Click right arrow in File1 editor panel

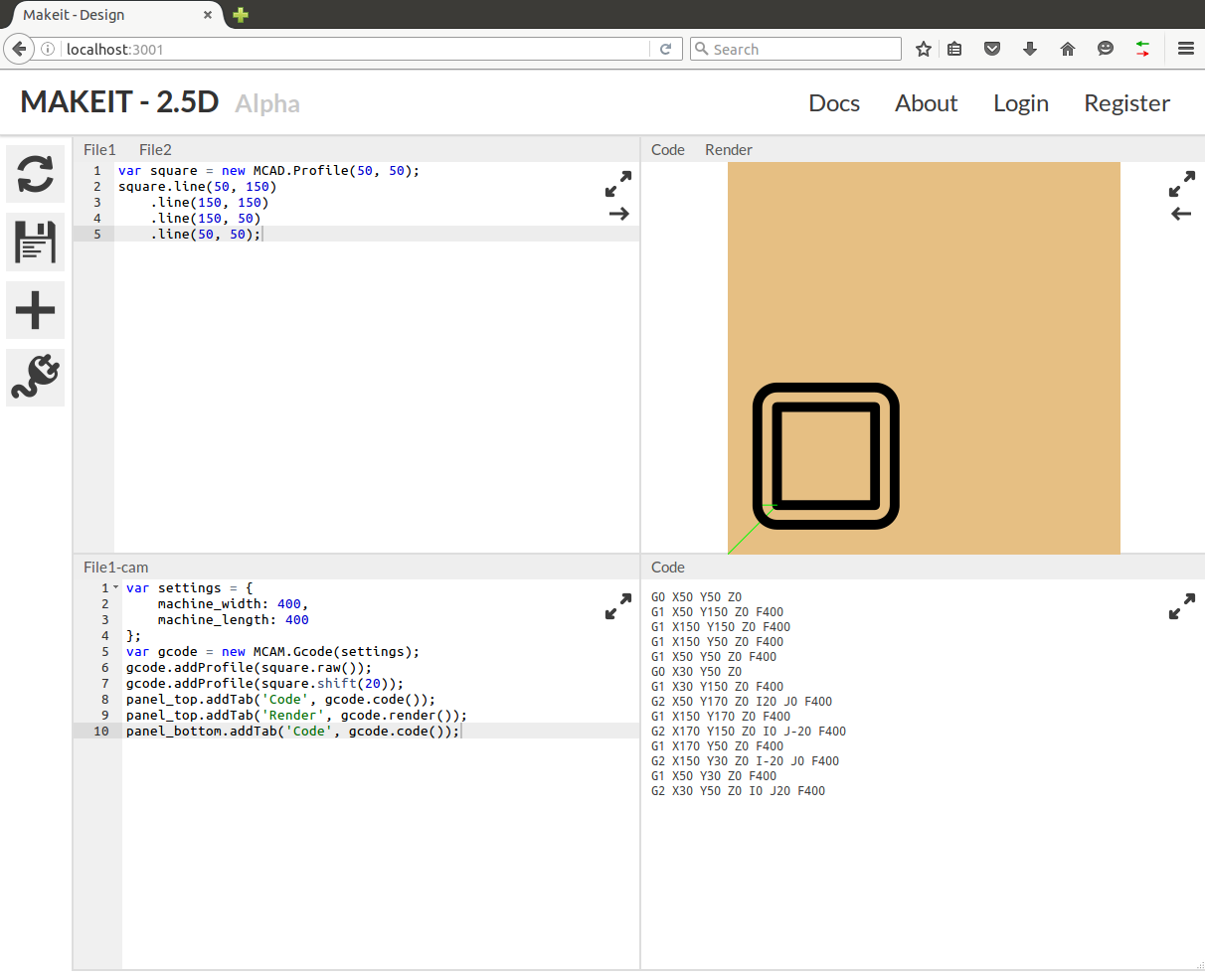pyautogui.click(x=618, y=214)
